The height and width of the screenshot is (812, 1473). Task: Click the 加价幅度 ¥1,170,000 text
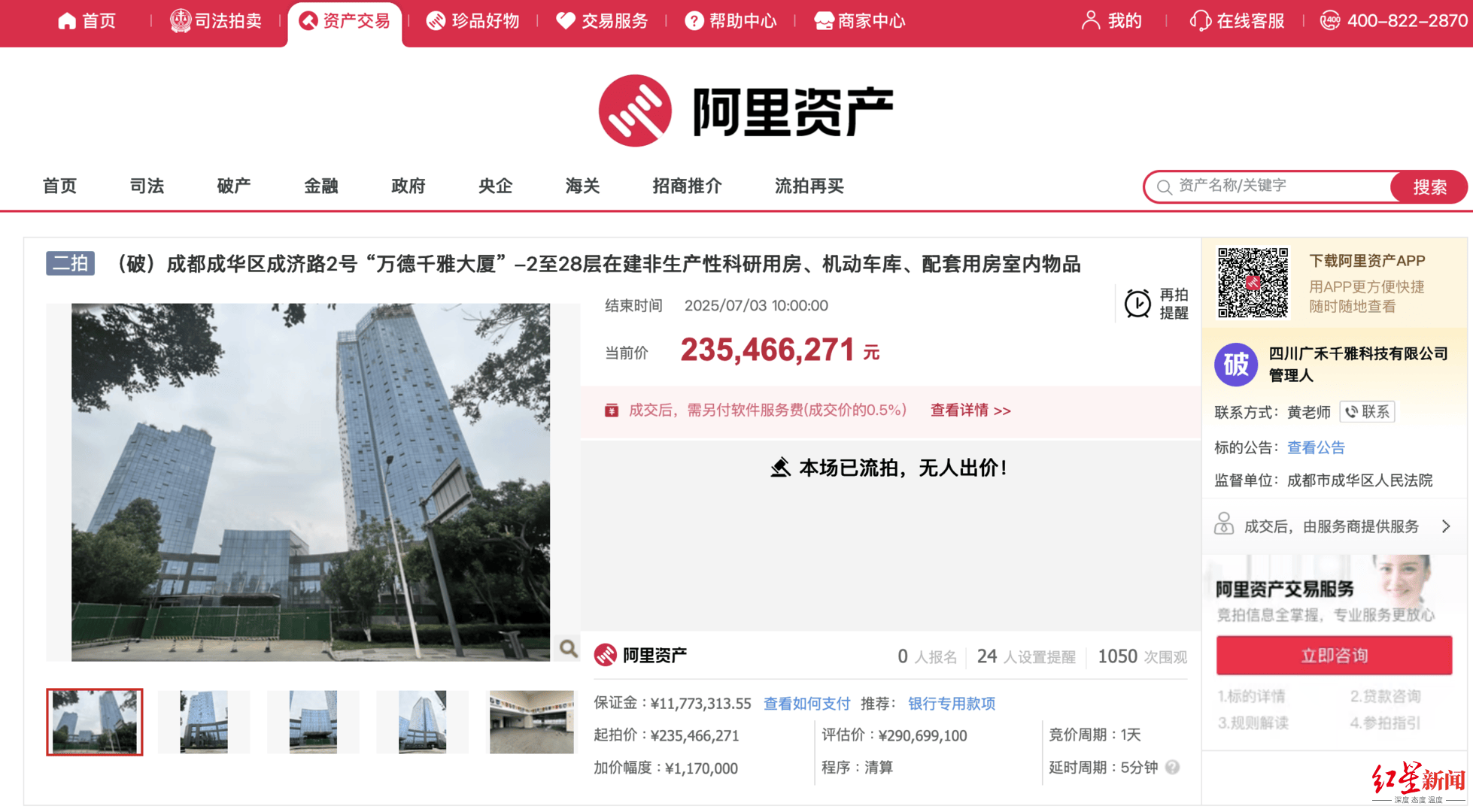pyautogui.click(x=666, y=768)
